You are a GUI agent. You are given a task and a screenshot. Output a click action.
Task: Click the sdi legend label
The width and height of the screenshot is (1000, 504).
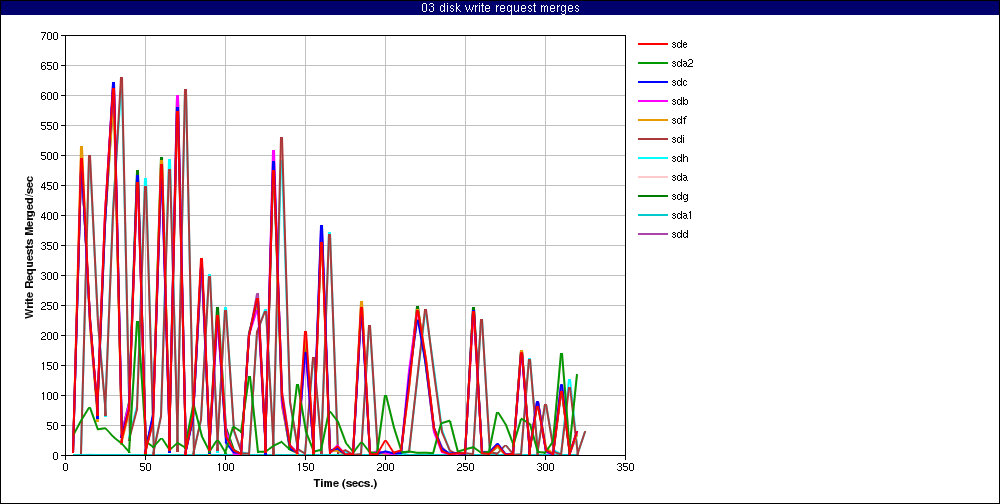pos(678,140)
